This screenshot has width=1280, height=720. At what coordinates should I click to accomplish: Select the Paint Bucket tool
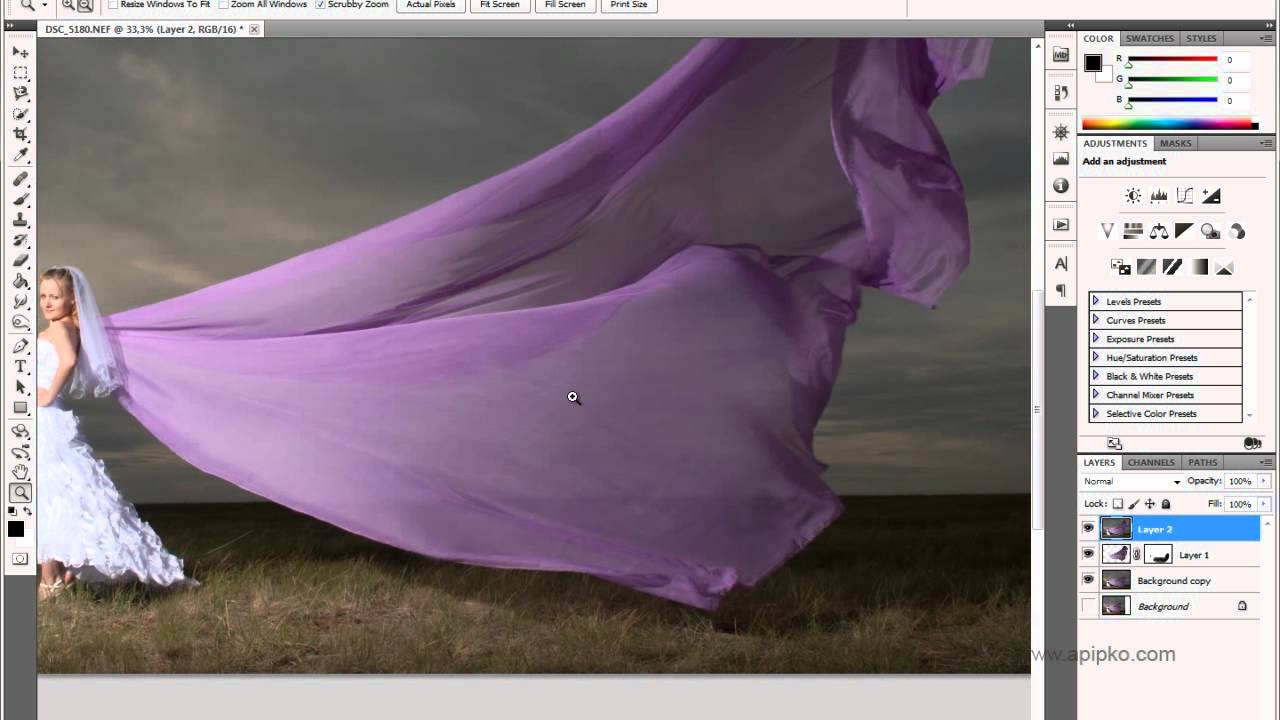coord(20,281)
